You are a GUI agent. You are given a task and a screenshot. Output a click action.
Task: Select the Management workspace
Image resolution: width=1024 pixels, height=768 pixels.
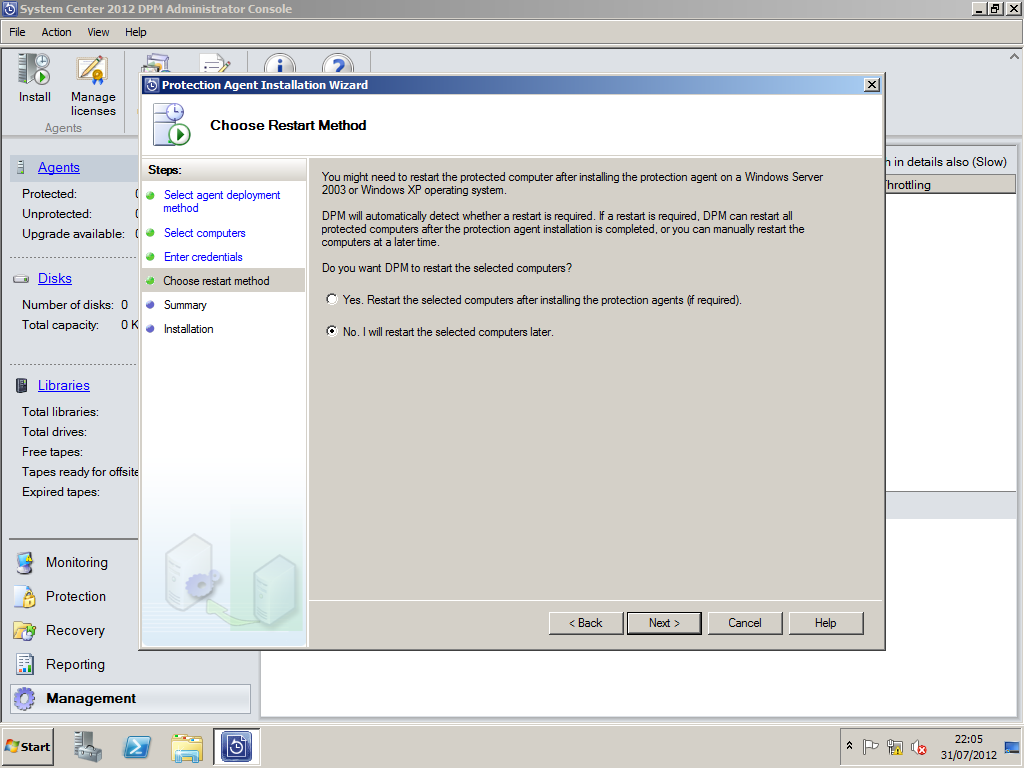[x=131, y=699]
